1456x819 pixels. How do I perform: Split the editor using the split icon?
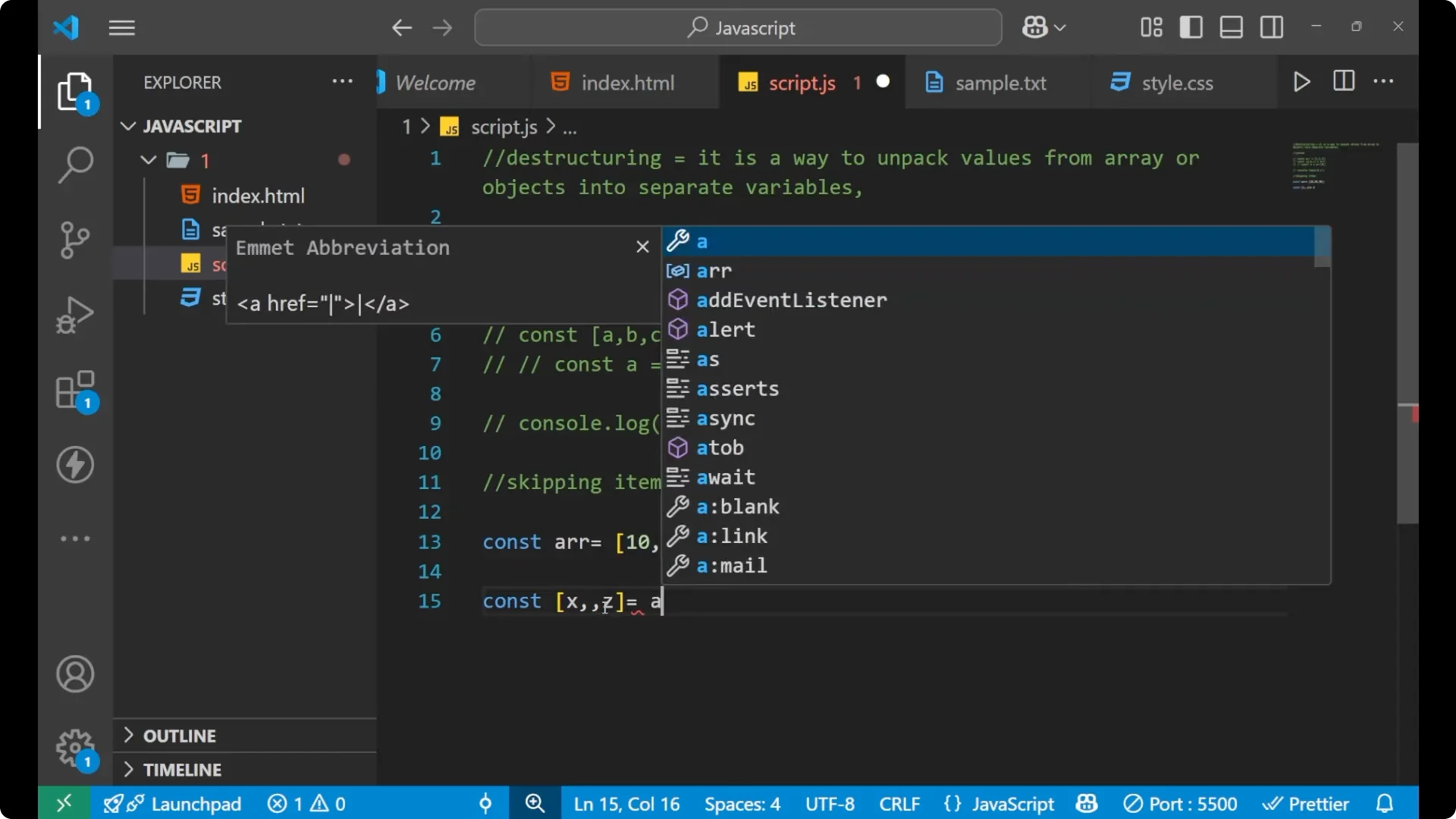[x=1343, y=81]
